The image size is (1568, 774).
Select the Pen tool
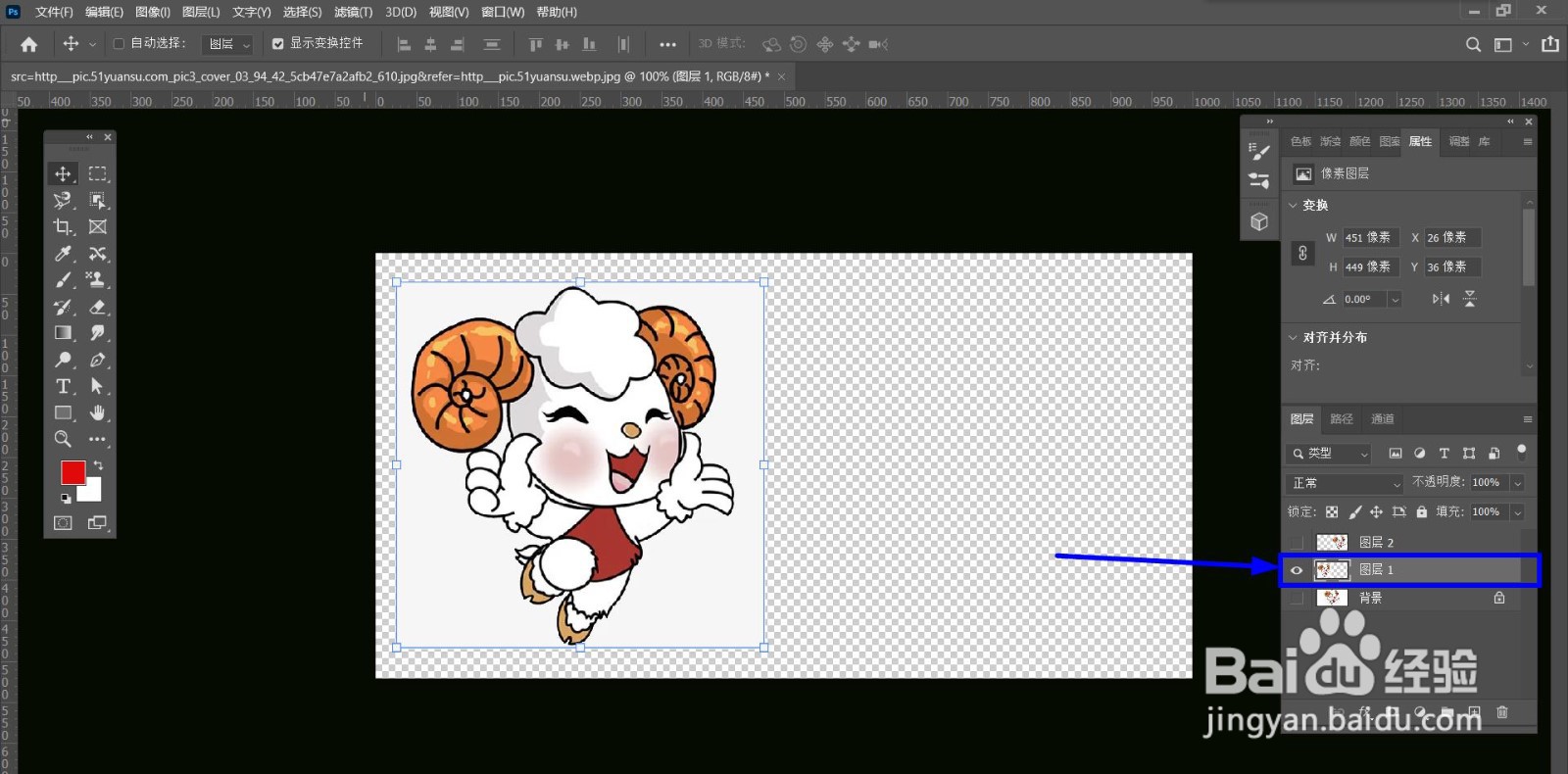pyautogui.click(x=98, y=360)
